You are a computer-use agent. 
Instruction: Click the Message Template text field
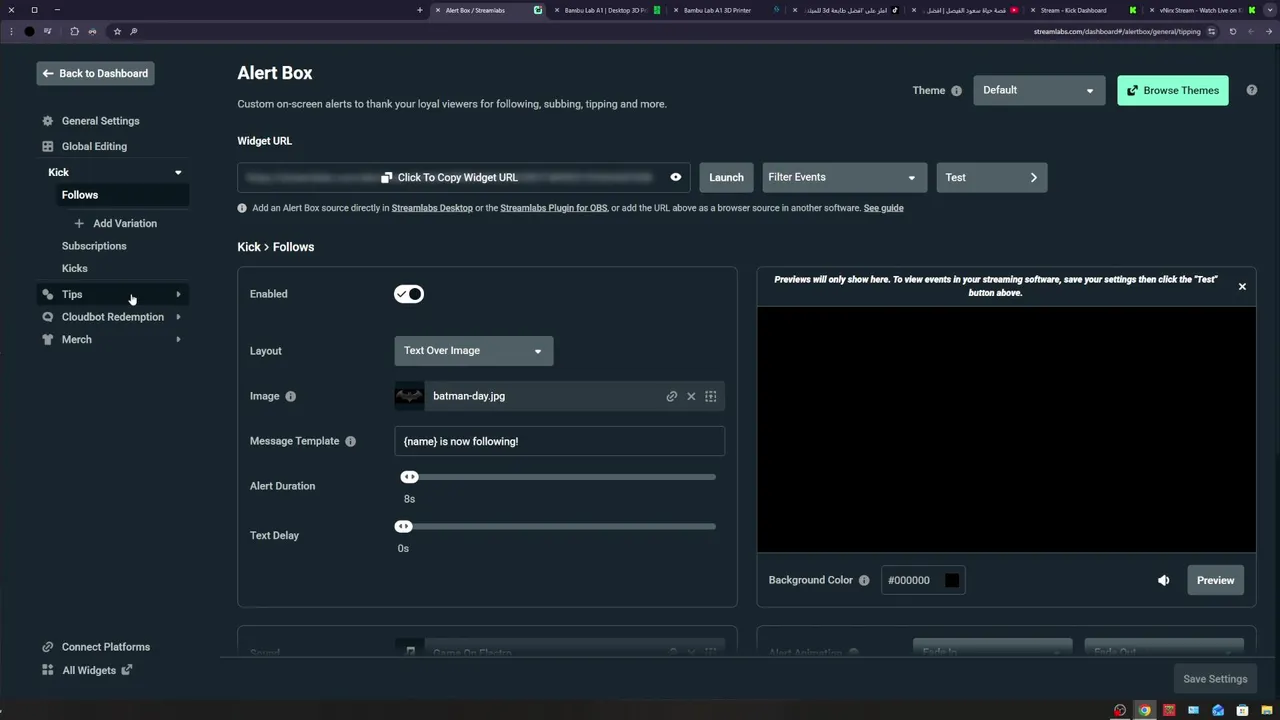click(559, 441)
